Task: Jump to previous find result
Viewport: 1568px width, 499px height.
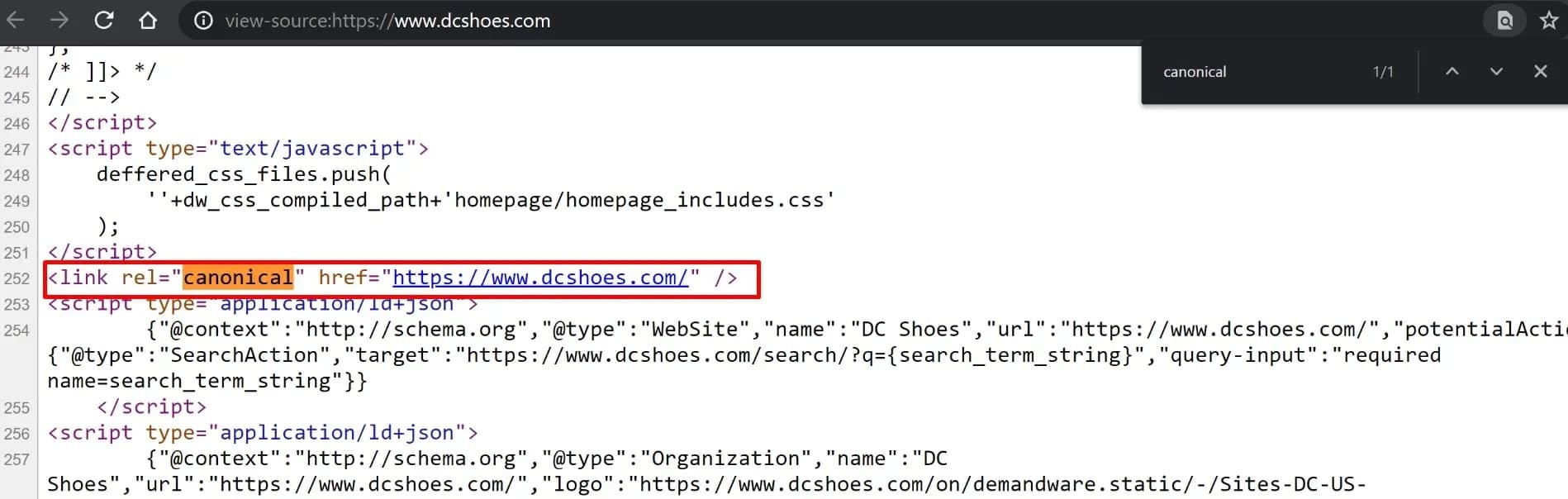Action: point(1452,72)
